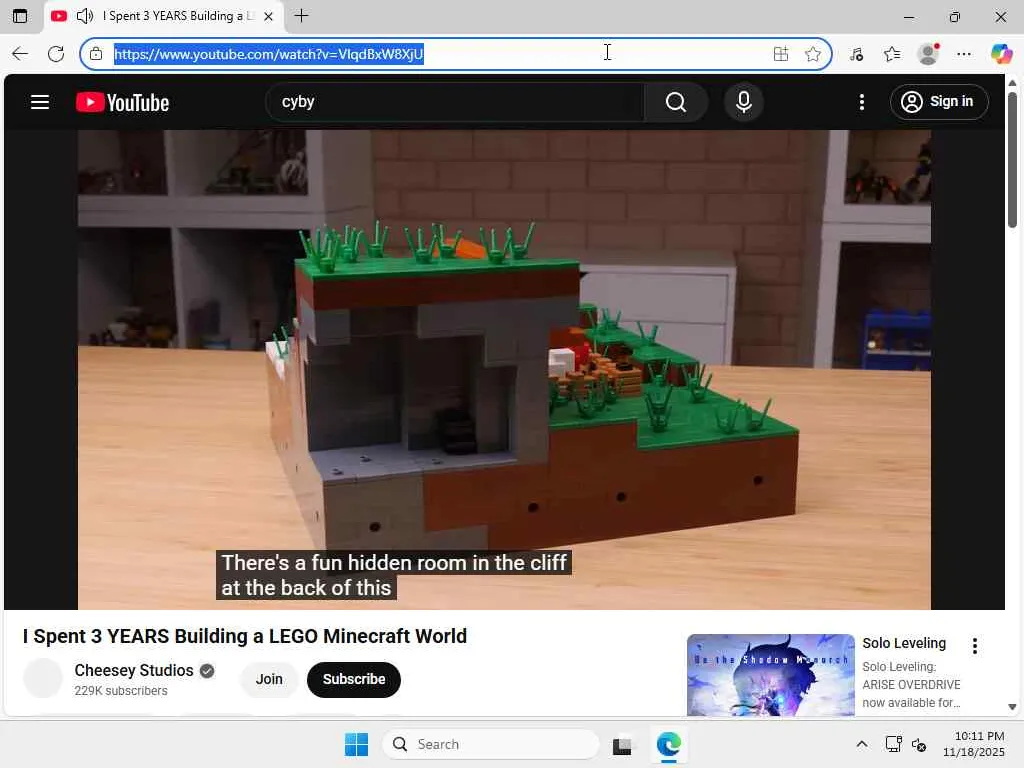View site information lock icon

tap(96, 54)
